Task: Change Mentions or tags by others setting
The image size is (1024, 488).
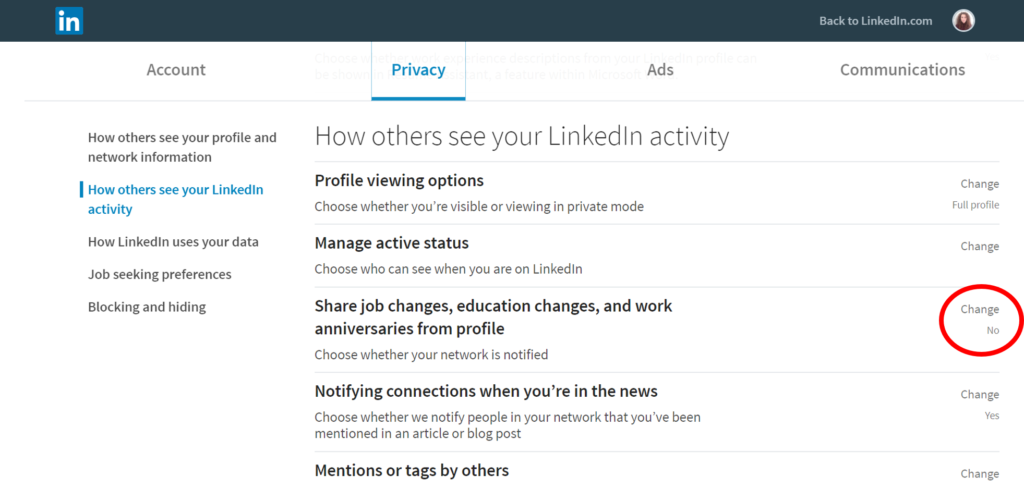Action: [x=980, y=474]
